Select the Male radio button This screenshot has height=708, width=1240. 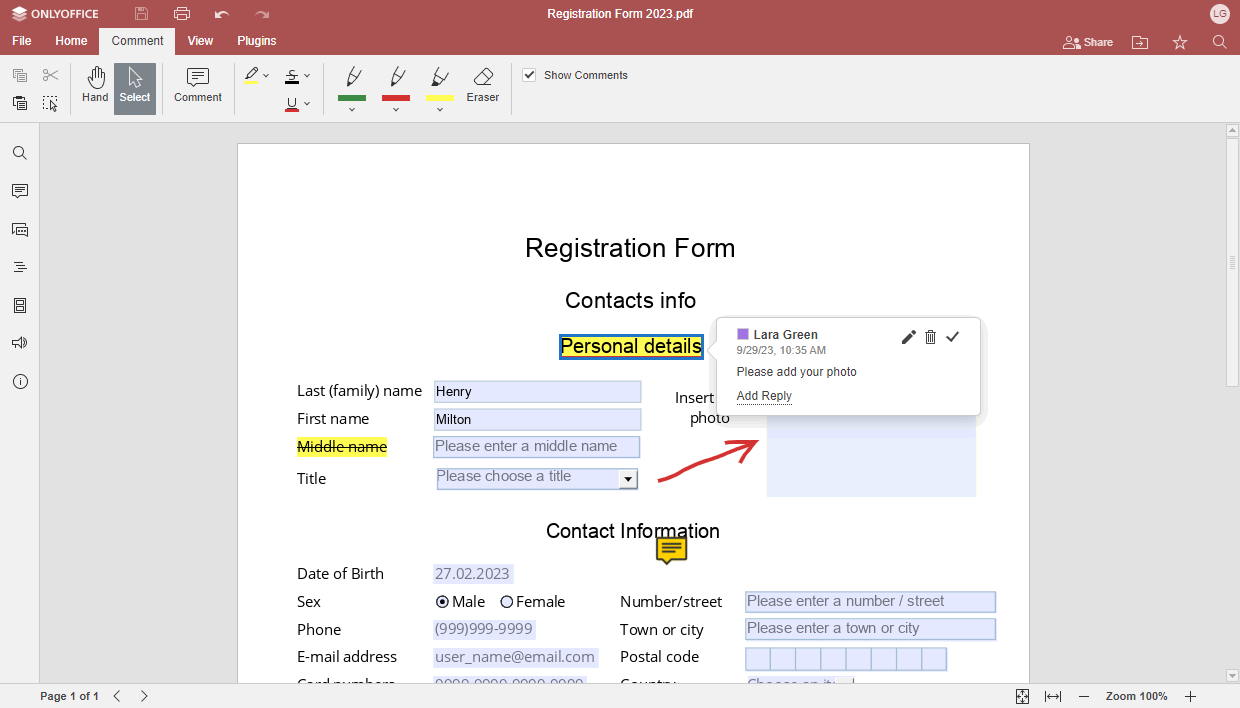442,601
